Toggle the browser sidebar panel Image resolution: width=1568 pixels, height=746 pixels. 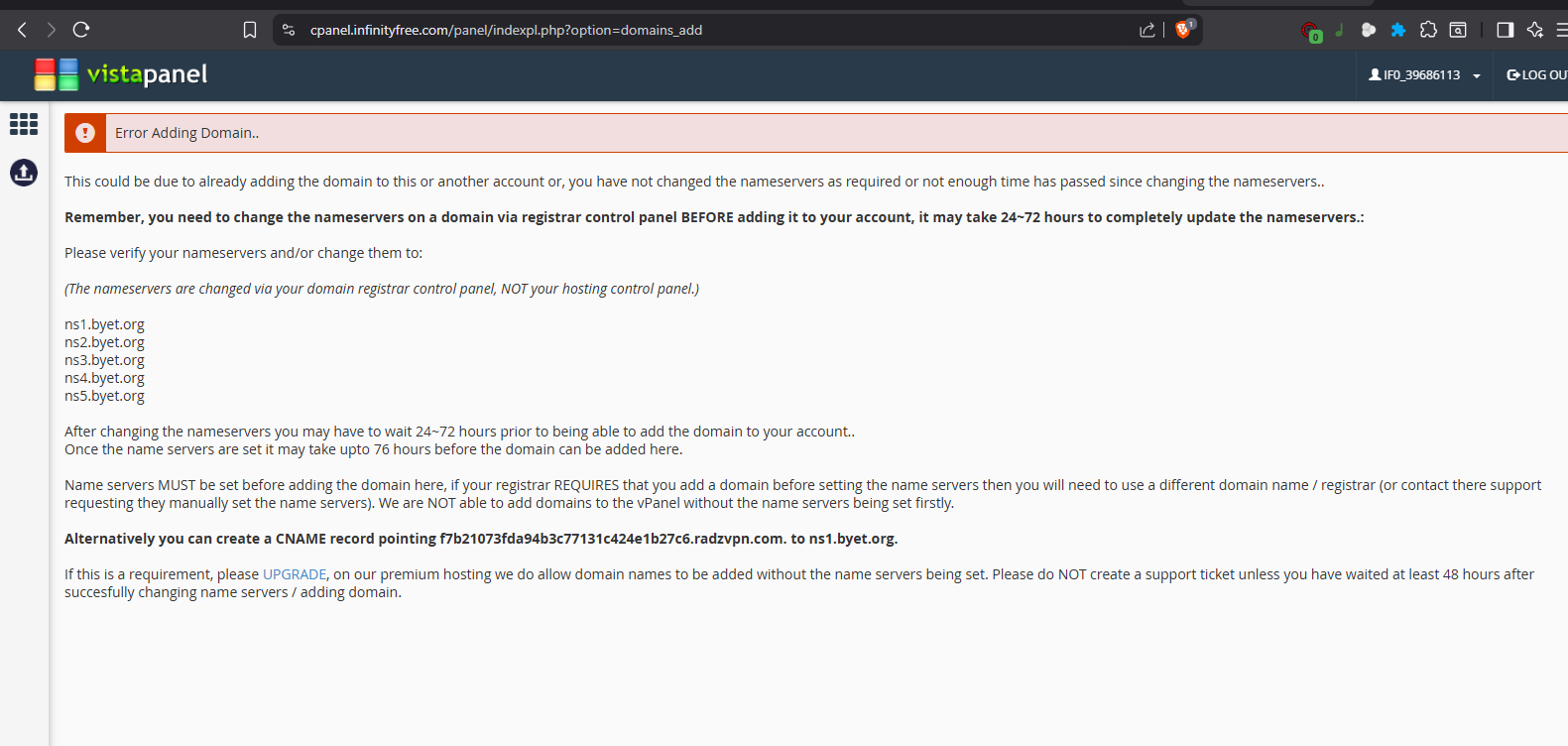pos(1505,30)
